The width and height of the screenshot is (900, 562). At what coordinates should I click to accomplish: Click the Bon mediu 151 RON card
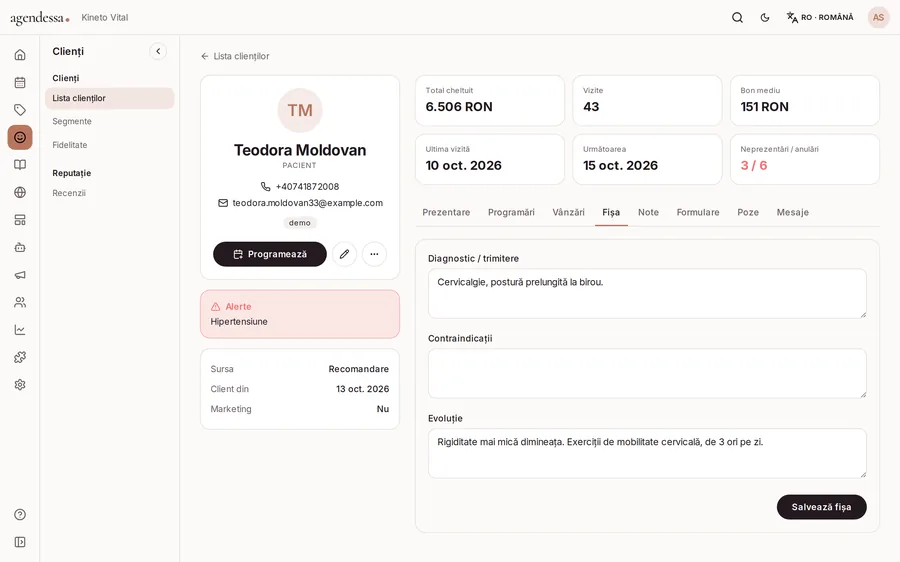(805, 100)
